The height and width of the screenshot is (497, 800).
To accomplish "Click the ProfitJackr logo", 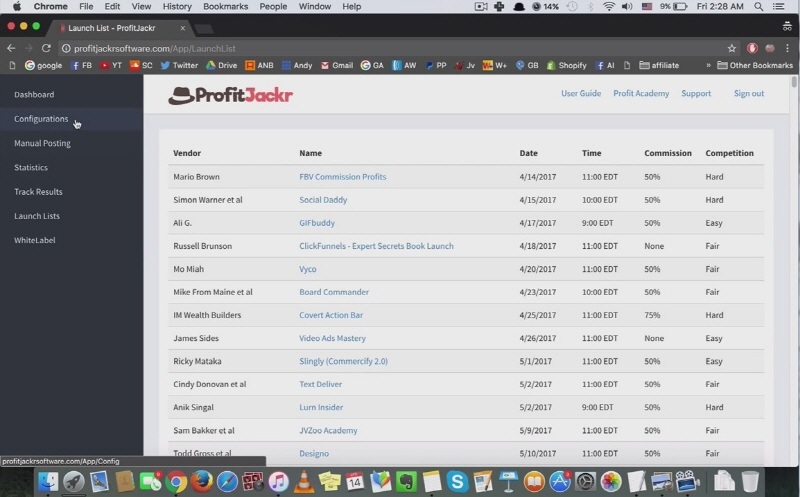I will (x=231, y=95).
